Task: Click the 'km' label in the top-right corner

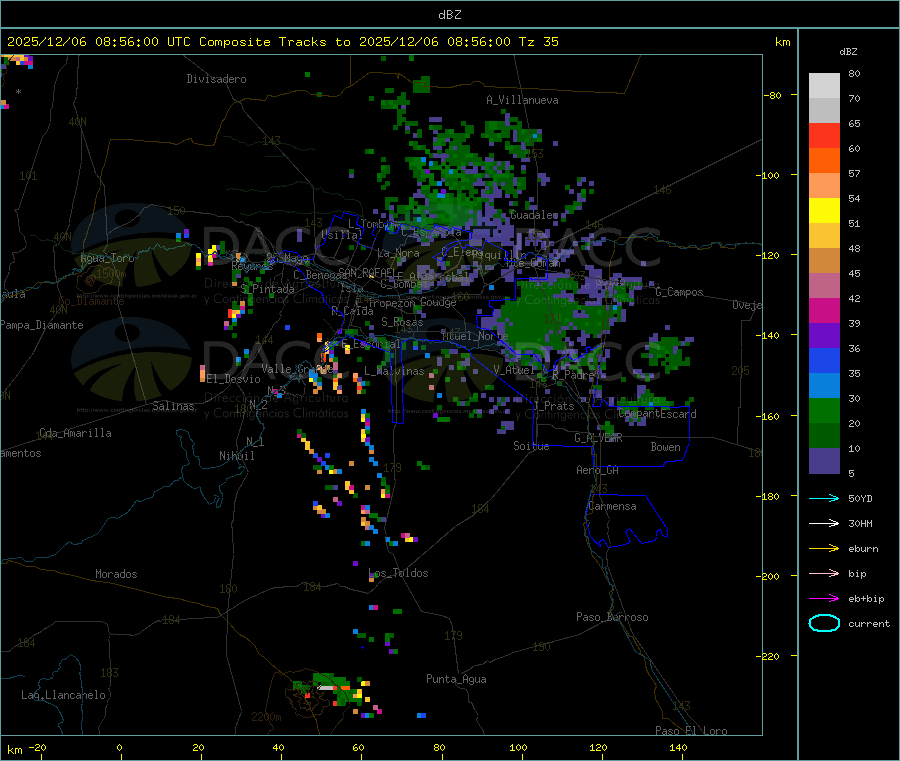Action: (x=782, y=42)
